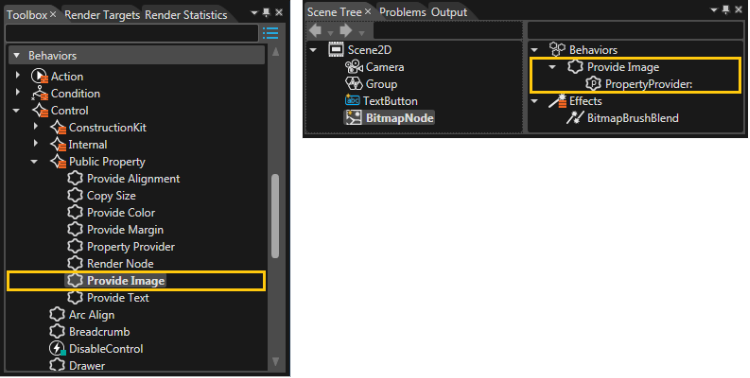
Task: Switch to the Render Targets tab
Action: pos(102,15)
